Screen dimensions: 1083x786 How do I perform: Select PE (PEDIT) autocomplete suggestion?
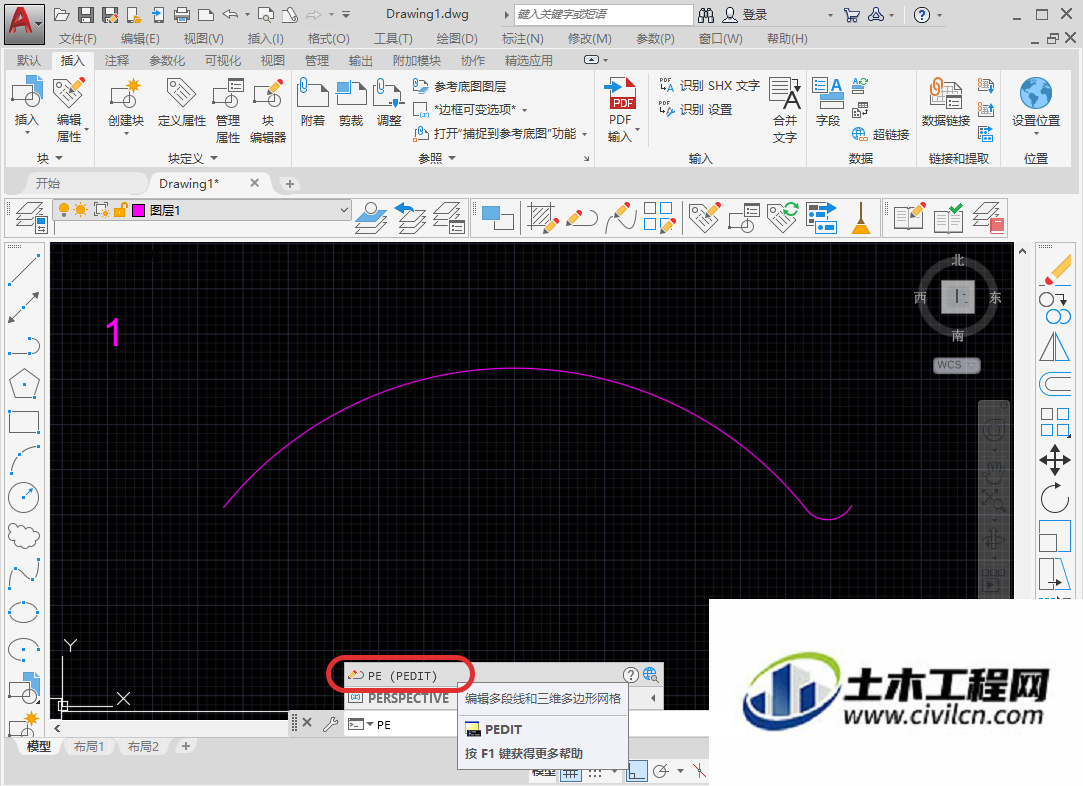(401, 675)
